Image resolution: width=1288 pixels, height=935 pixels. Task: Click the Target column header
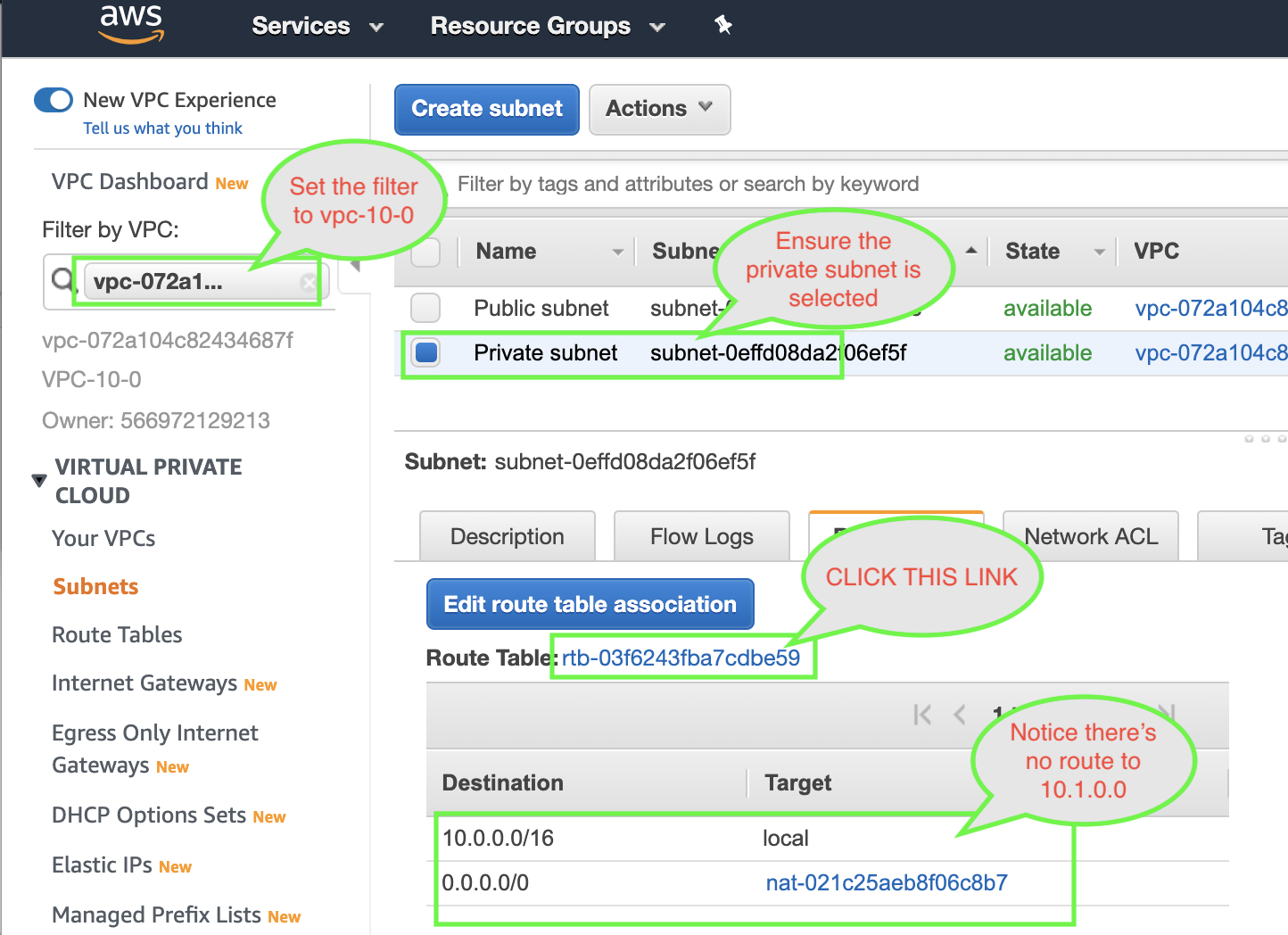[797, 782]
